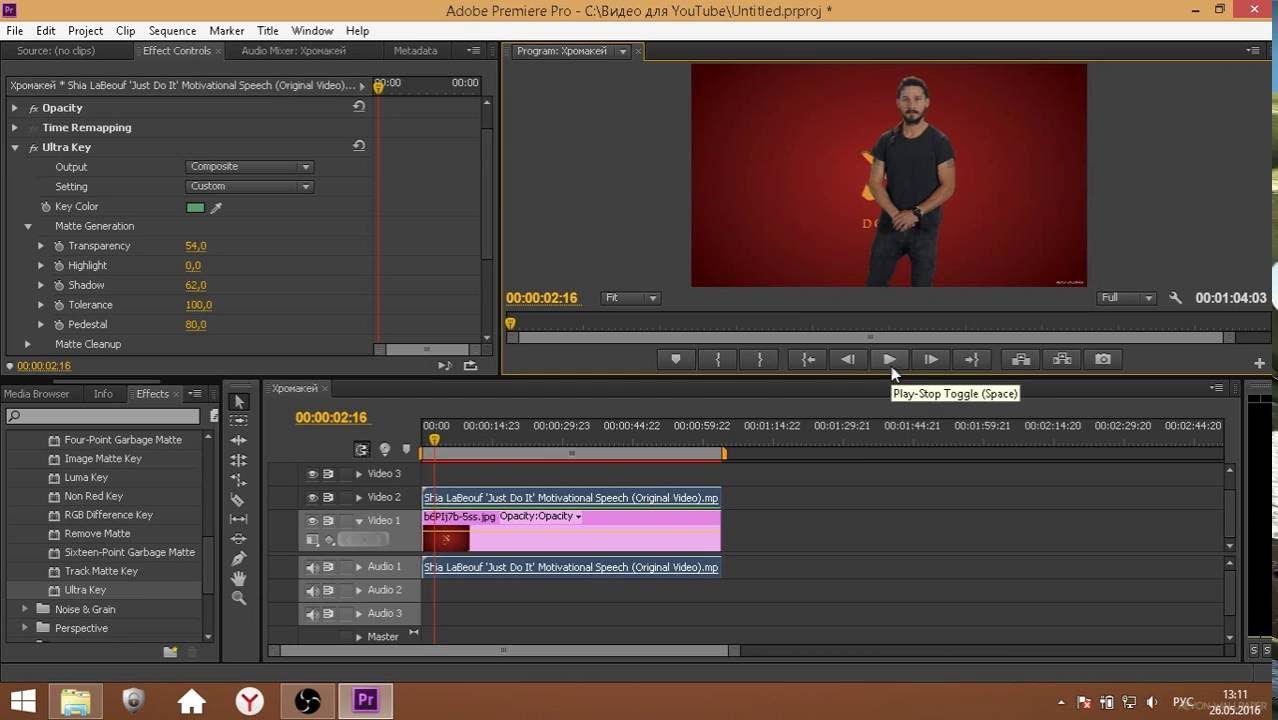
Task: Open the Setting Custom dropdown
Action: click(x=249, y=186)
